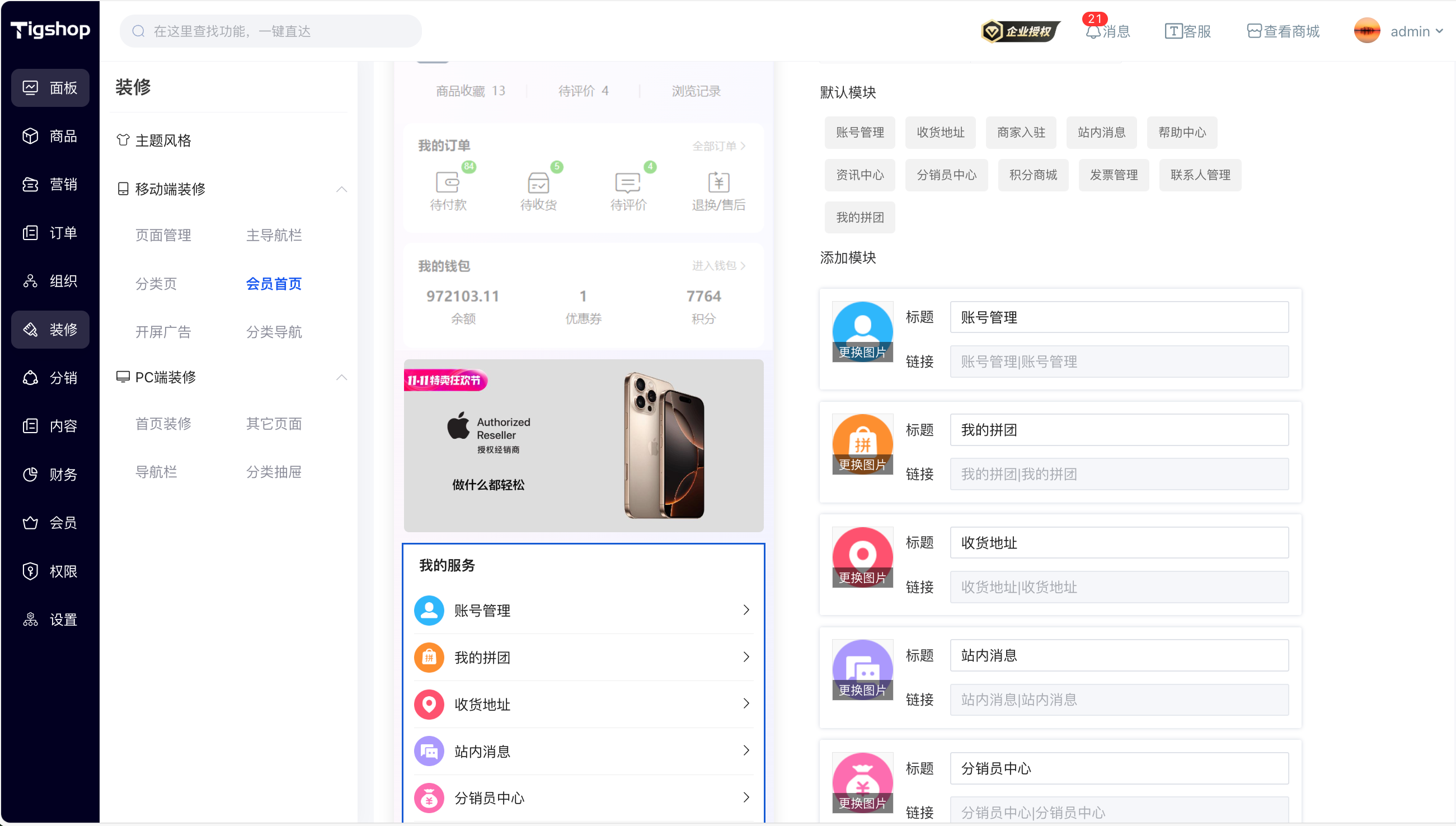Click the 11-11 iPhone banner in preview
1456x826 pixels.
click(583, 445)
